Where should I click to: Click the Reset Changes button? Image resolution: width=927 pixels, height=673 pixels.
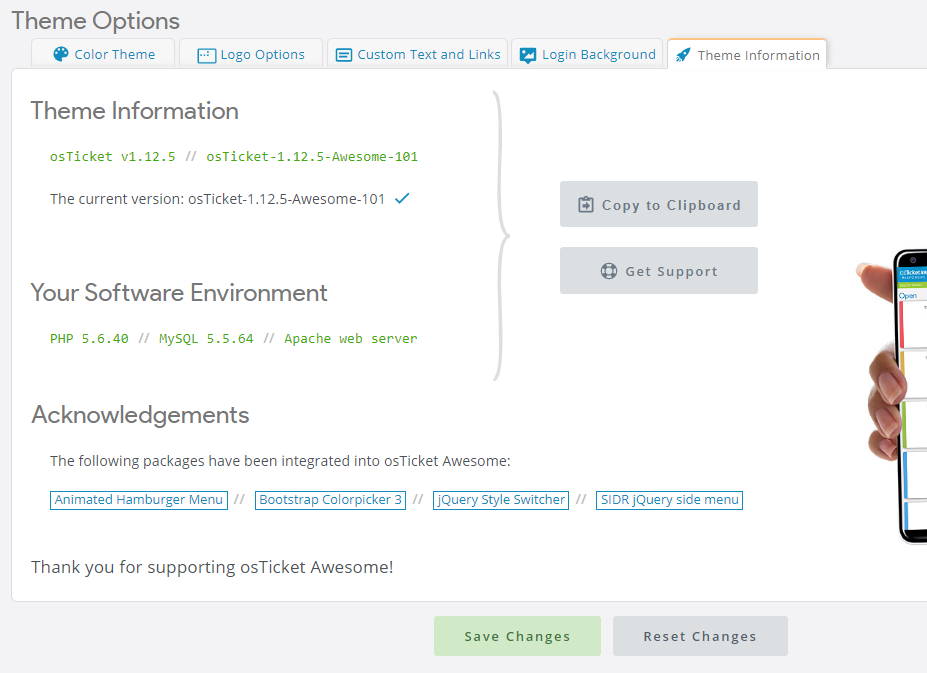coord(700,636)
